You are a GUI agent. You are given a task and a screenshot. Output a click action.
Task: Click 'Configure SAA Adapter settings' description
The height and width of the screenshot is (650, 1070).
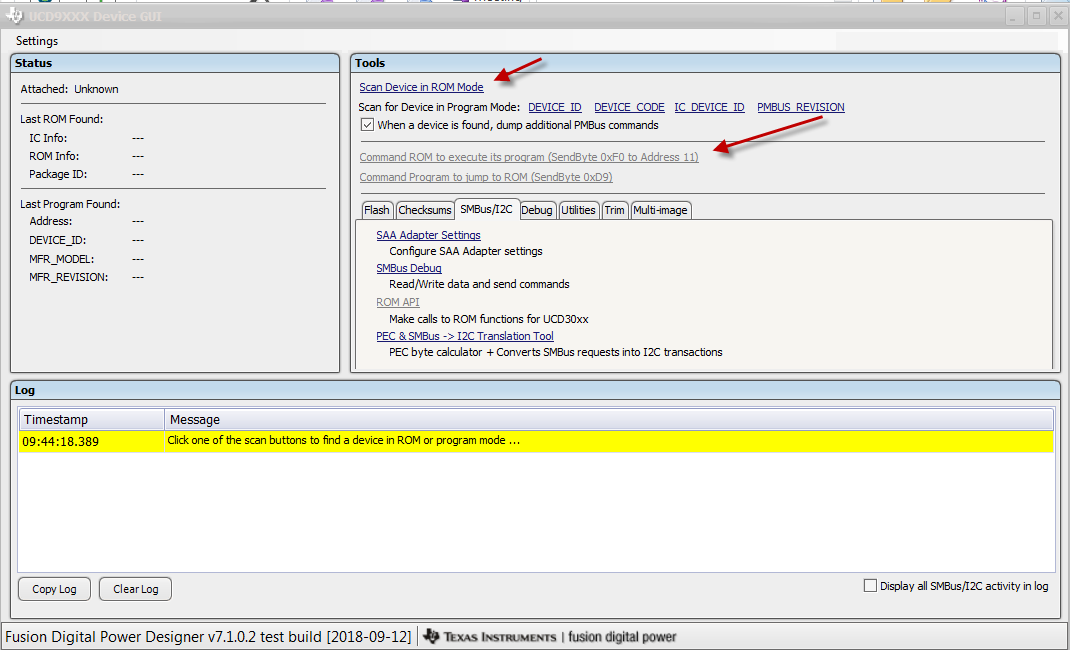(465, 252)
